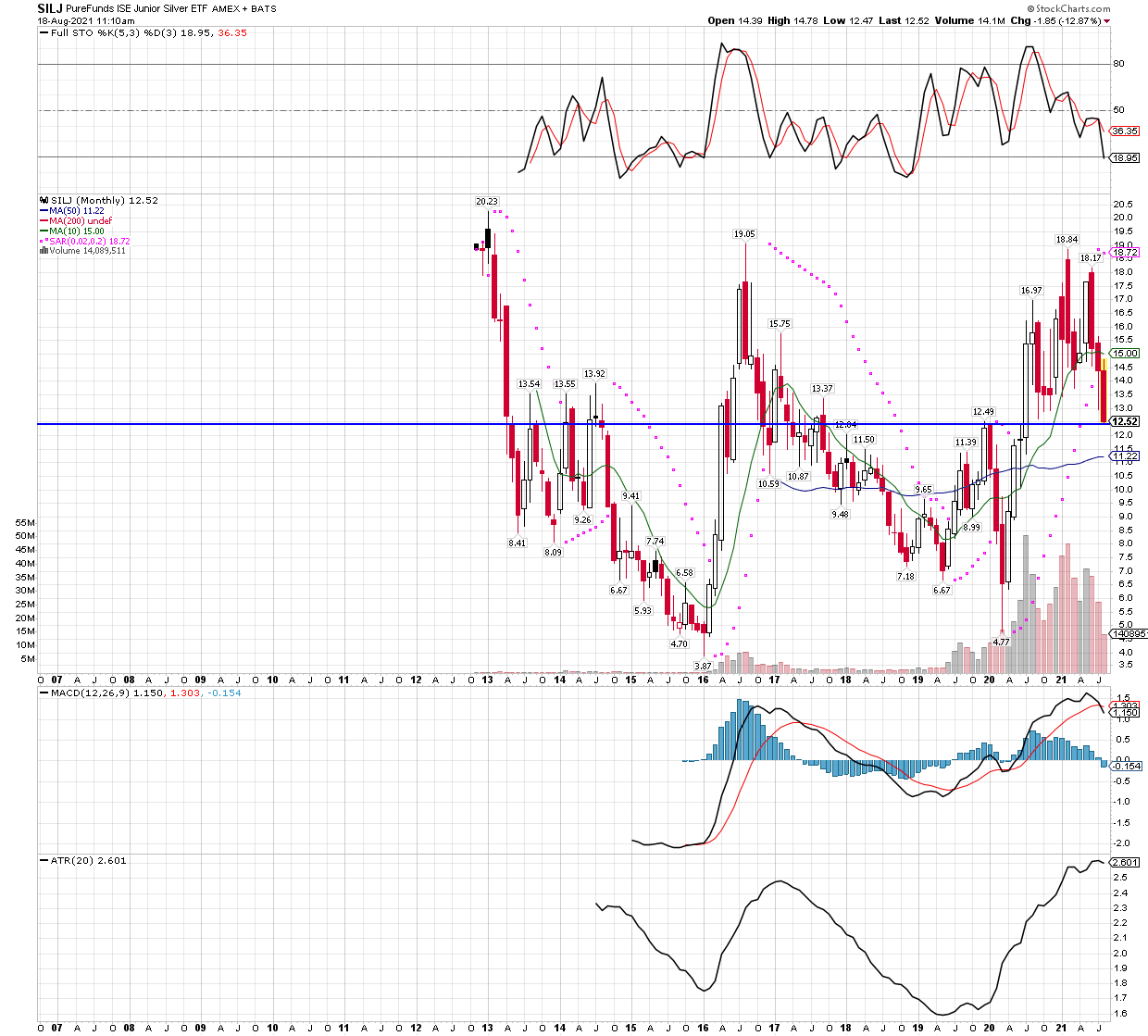This screenshot has width=1148, height=1036.
Task: Click the 10.59 low price label
Action: tap(768, 483)
